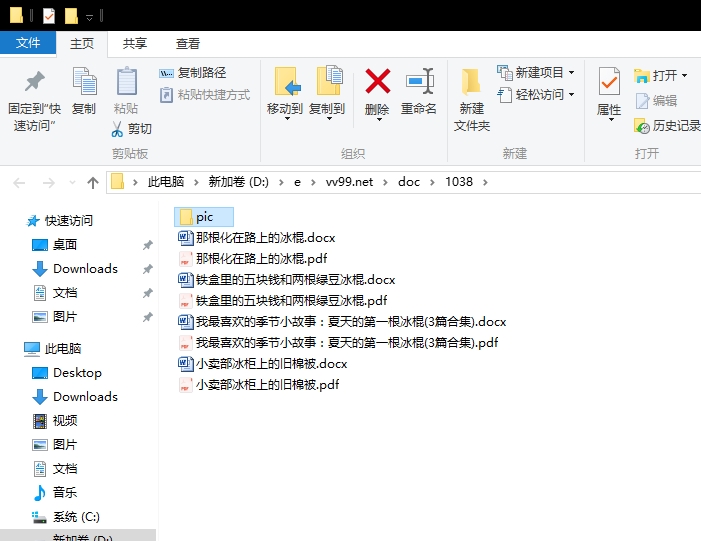Open Downloads under 此电脑

point(75,397)
